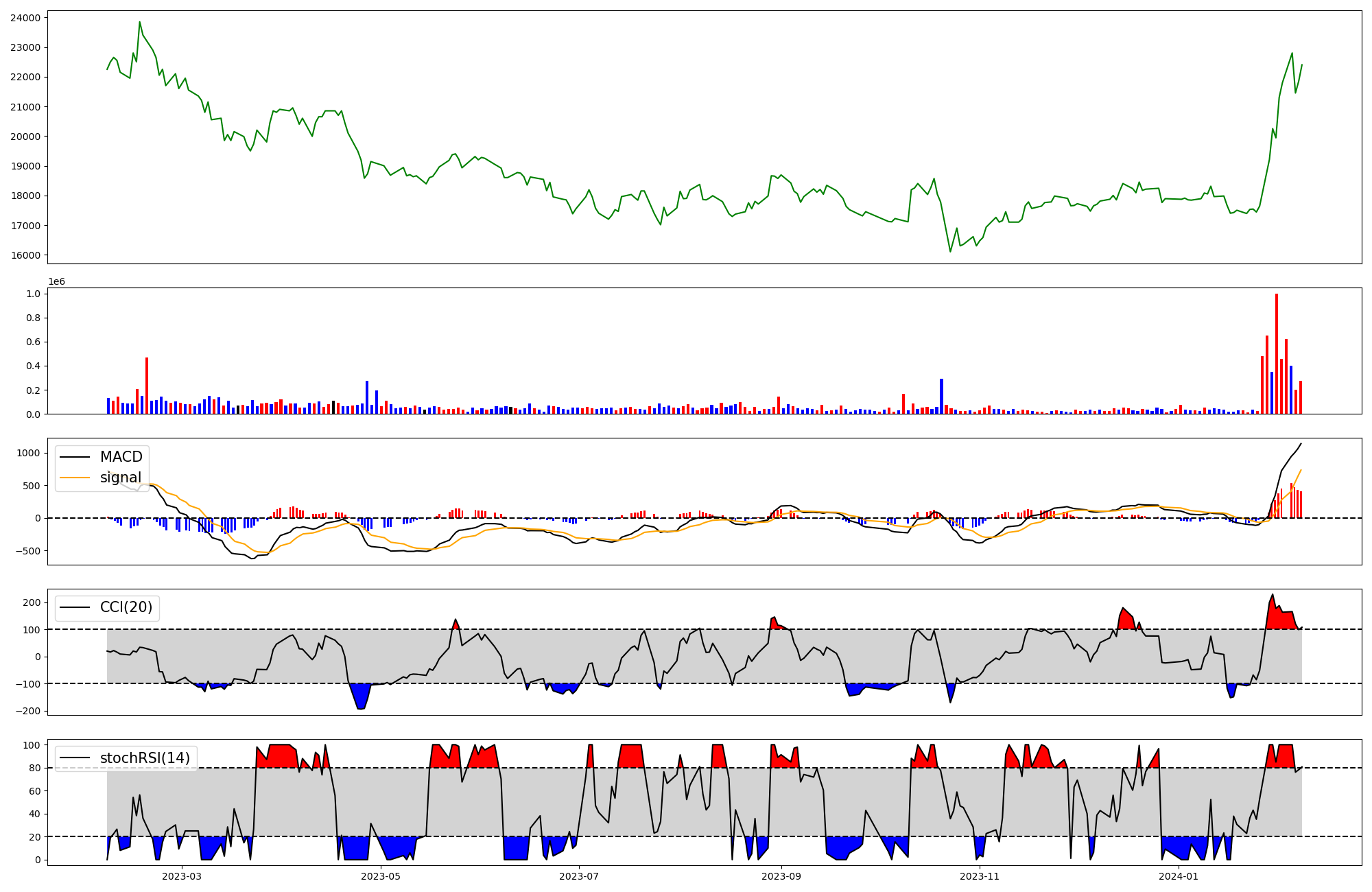This screenshot has height=892, width=1372.
Task: Select the 2023-11 date tick label
Action: (980, 876)
